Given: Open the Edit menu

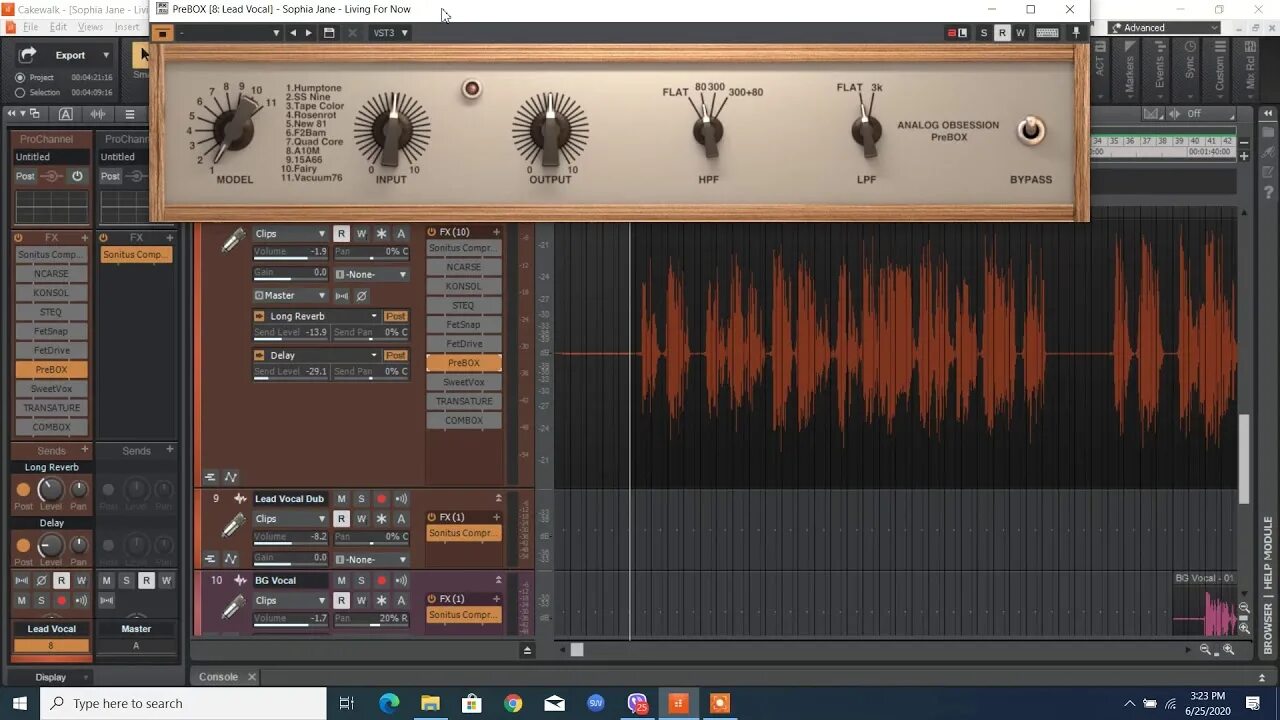Looking at the screenshot, I should click(58, 27).
